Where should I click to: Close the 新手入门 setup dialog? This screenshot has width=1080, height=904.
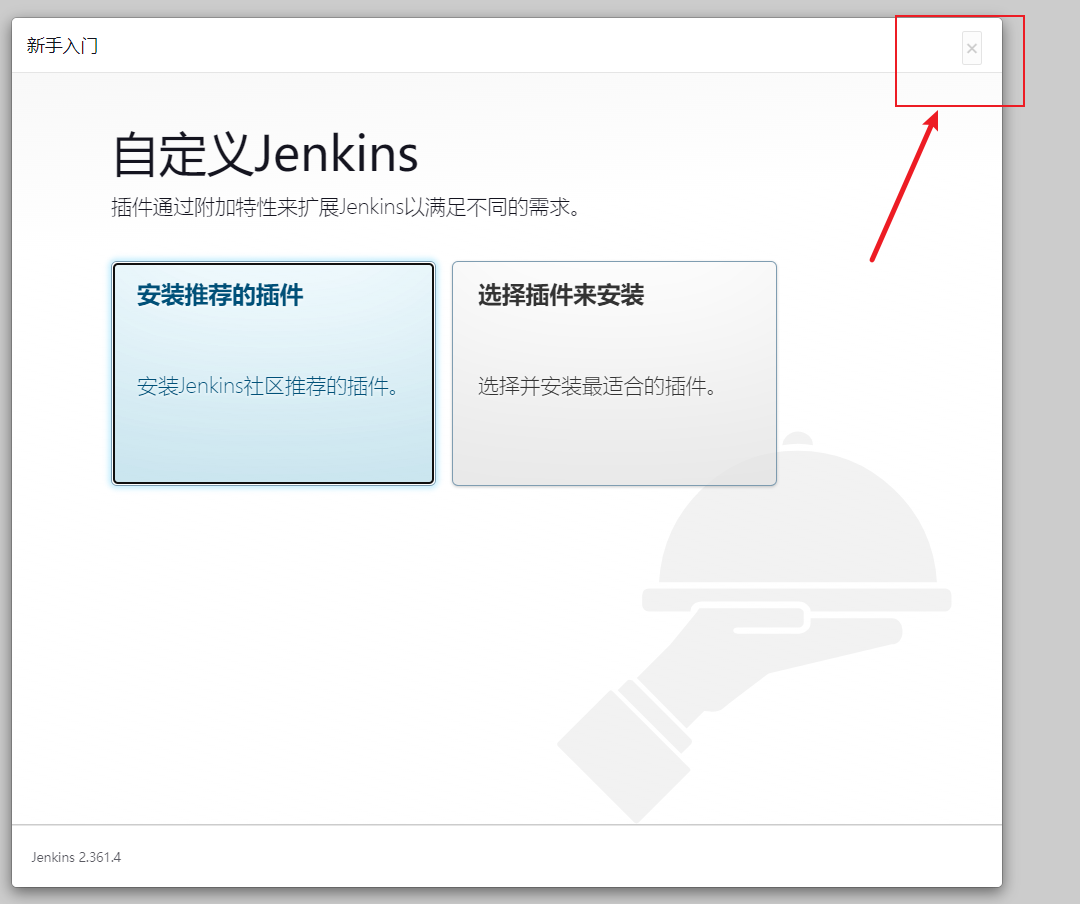(971, 48)
